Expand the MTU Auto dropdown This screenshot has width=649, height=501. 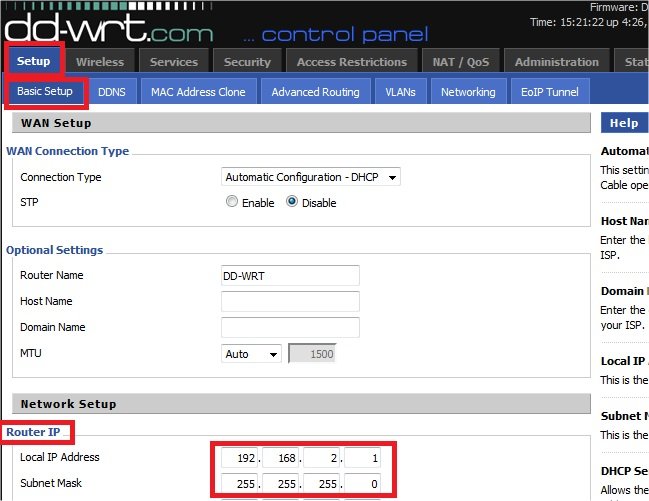(x=251, y=354)
